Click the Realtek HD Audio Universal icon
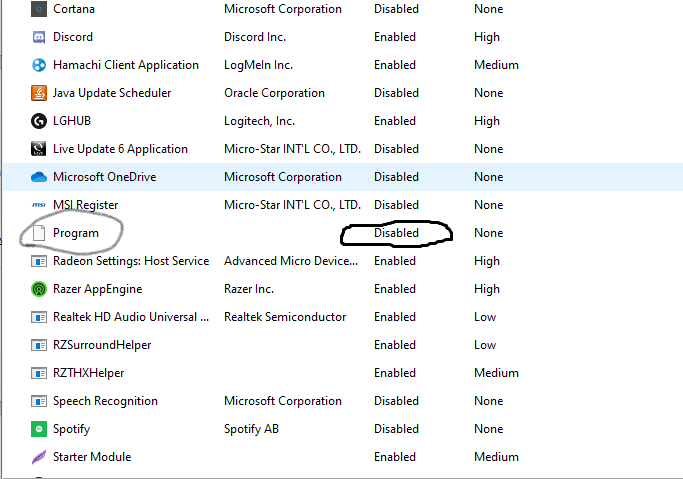The width and height of the screenshot is (683, 479). click(x=39, y=317)
